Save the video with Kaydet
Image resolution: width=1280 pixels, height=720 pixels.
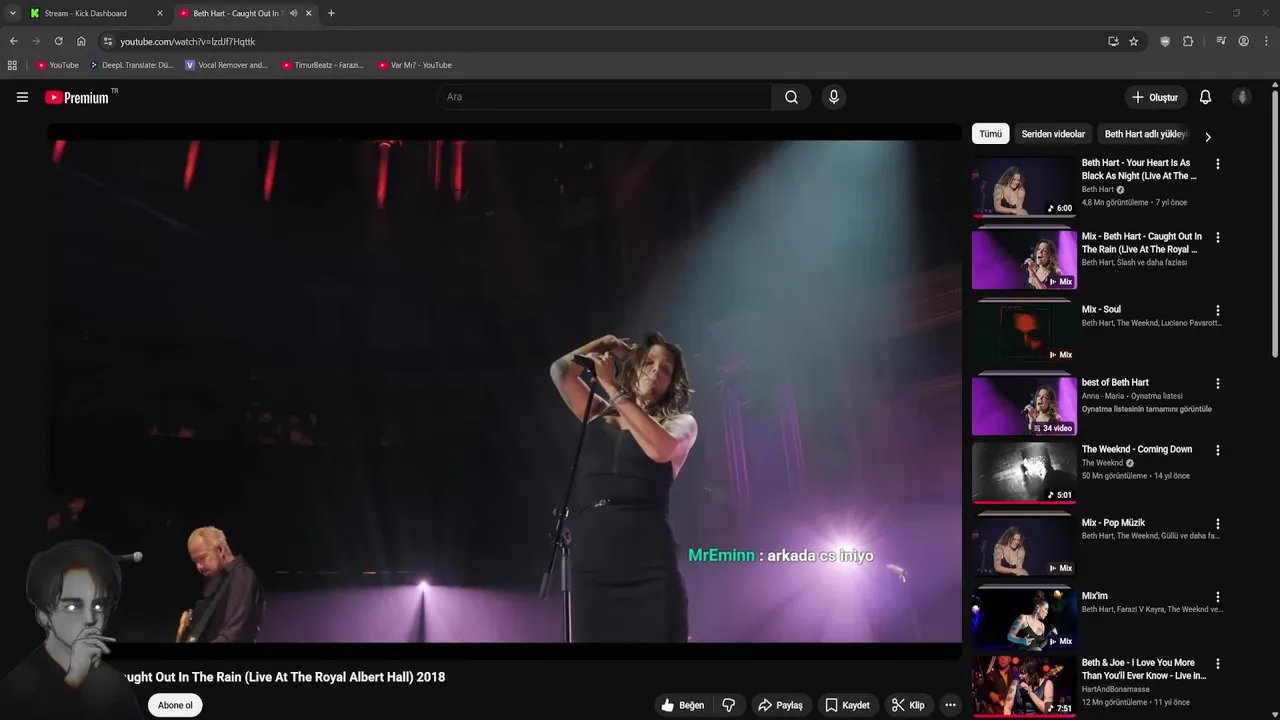847,705
